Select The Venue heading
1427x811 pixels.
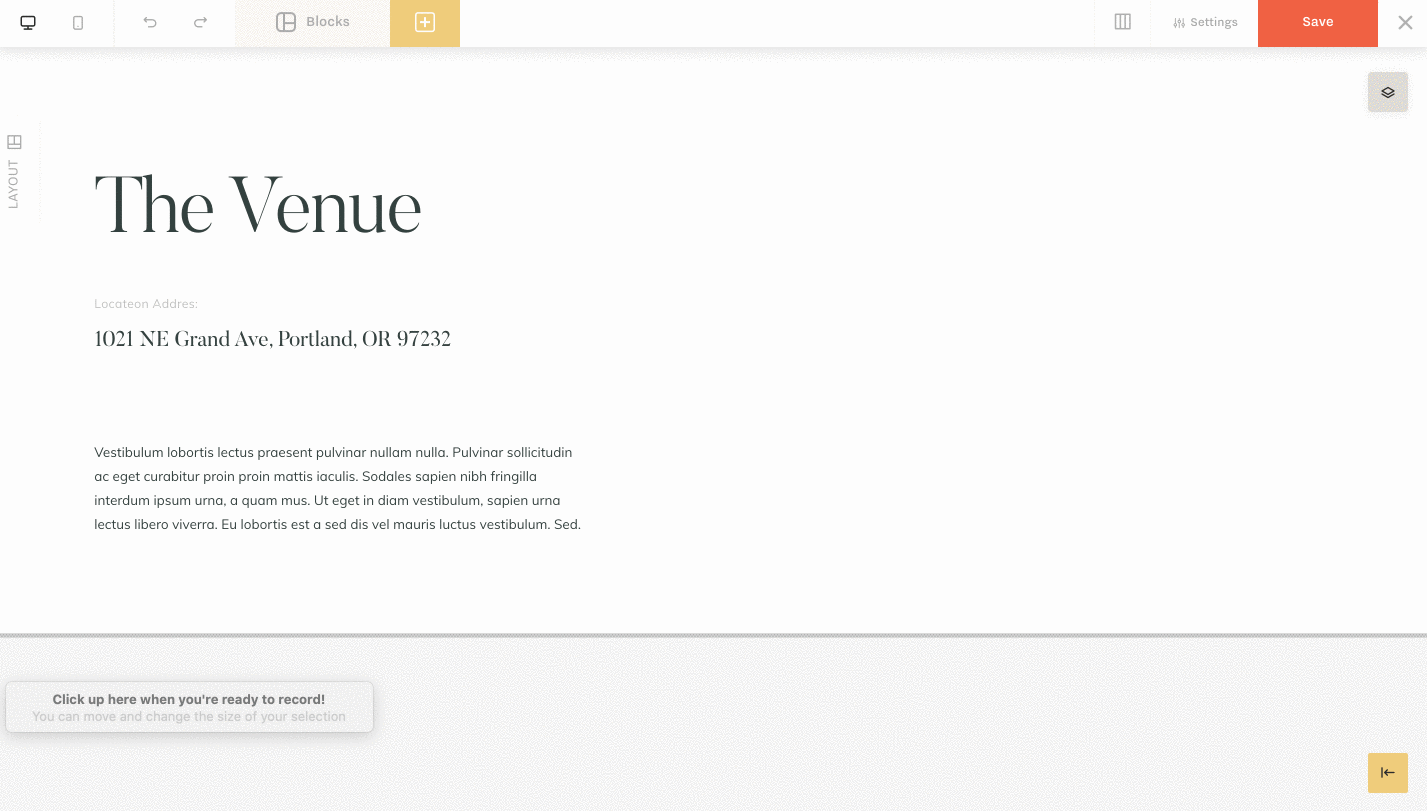coord(258,206)
